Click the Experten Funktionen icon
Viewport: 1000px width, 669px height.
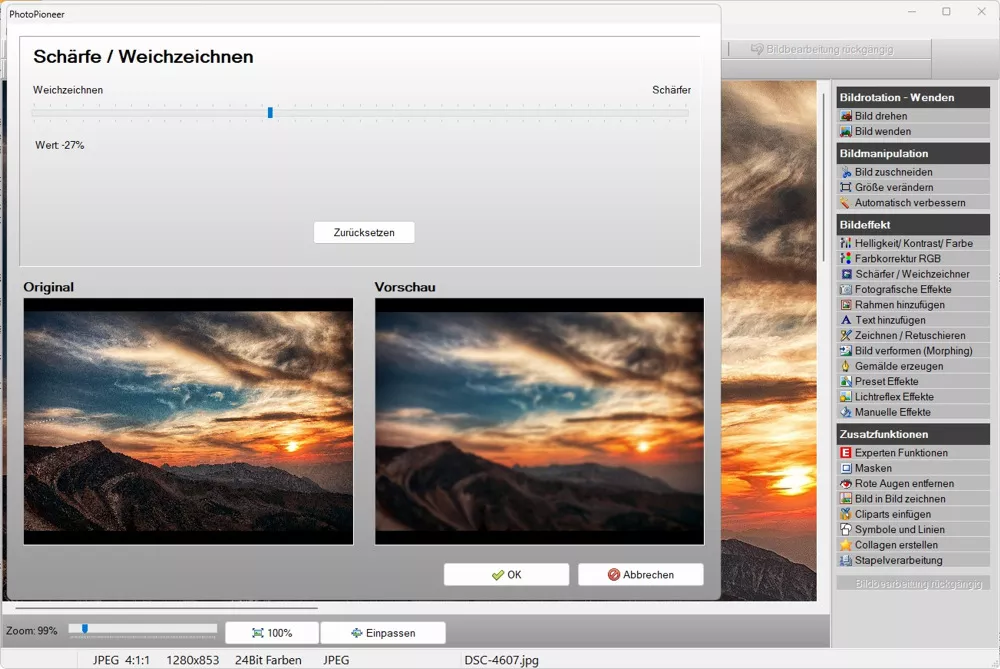point(846,453)
